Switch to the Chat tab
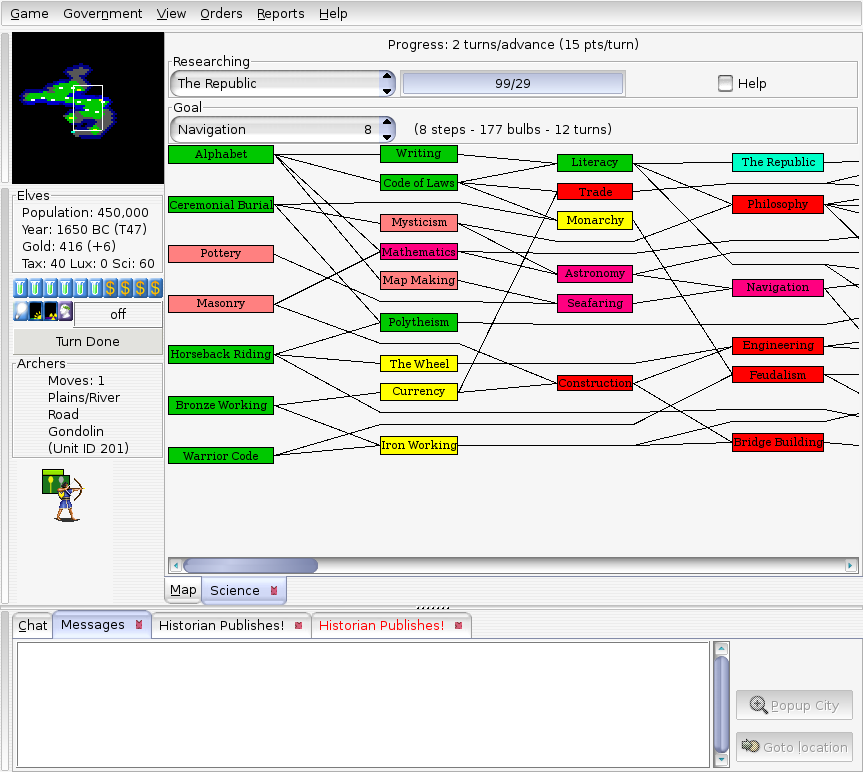This screenshot has width=863, height=772. pos(32,626)
